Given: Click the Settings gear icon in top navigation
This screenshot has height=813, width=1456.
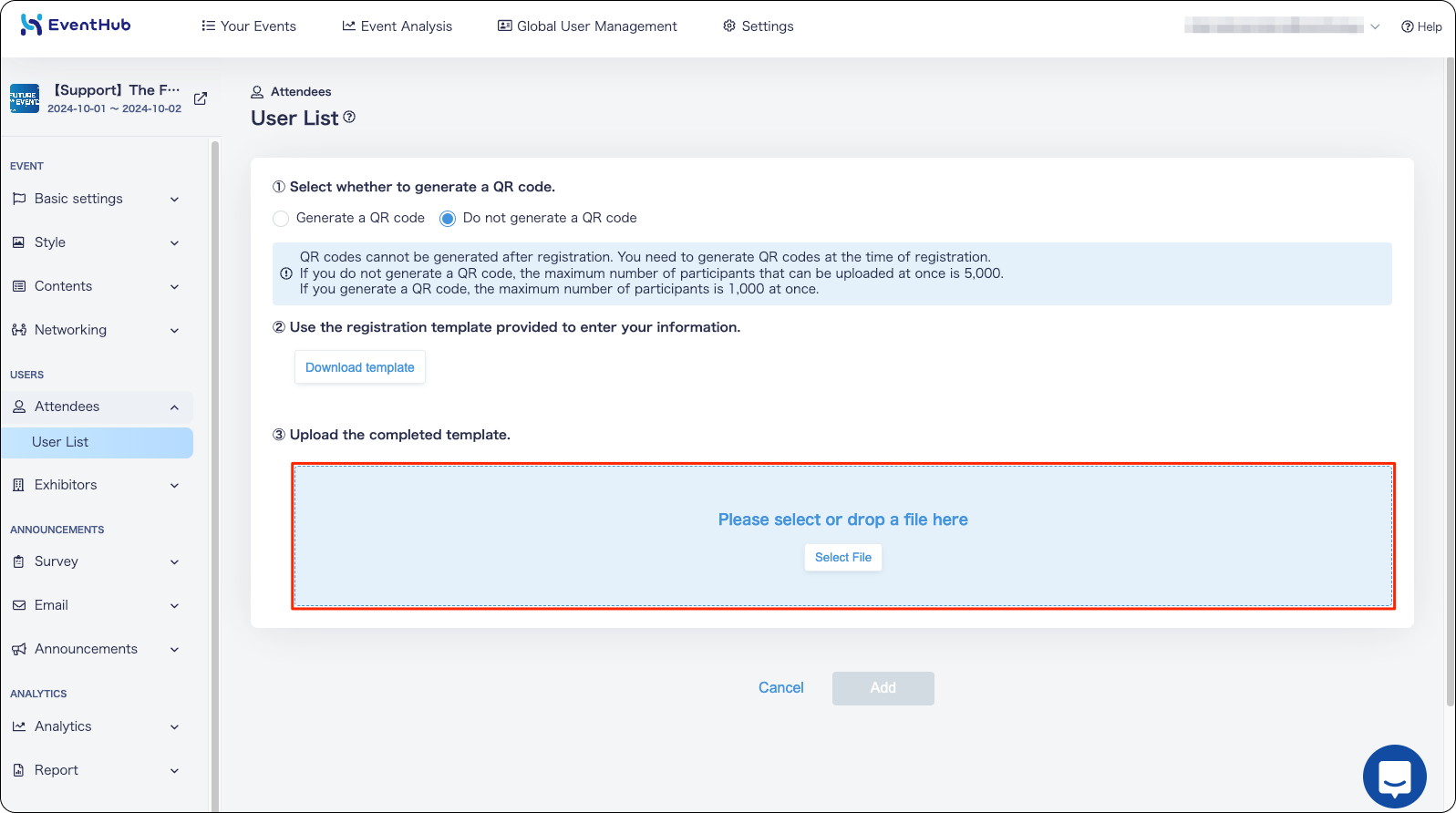Looking at the screenshot, I should click(x=729, y=26).
